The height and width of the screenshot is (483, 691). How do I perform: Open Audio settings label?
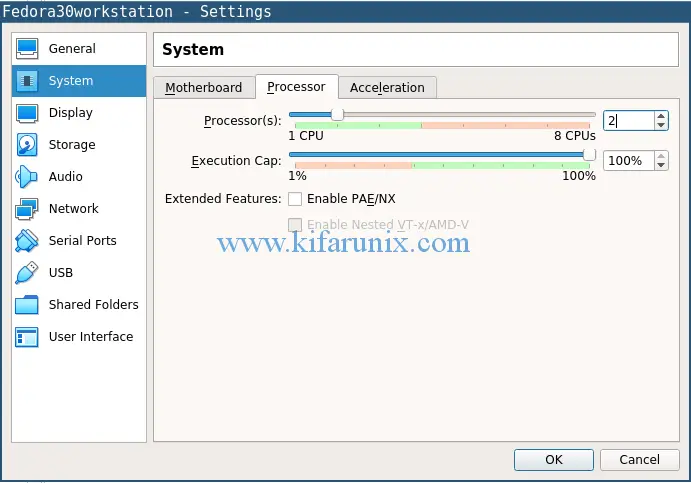coord(66,177)
